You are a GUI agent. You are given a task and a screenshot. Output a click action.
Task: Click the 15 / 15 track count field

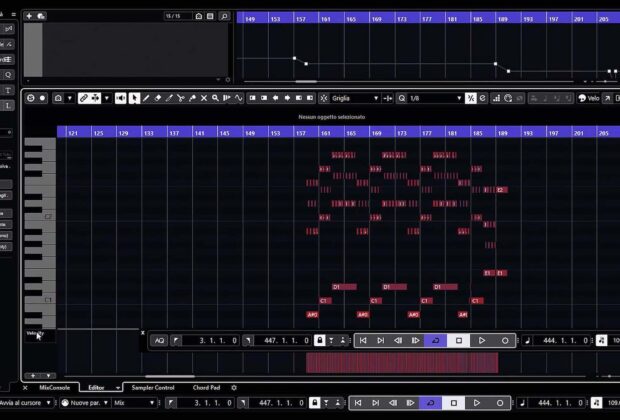click(178, 16)
